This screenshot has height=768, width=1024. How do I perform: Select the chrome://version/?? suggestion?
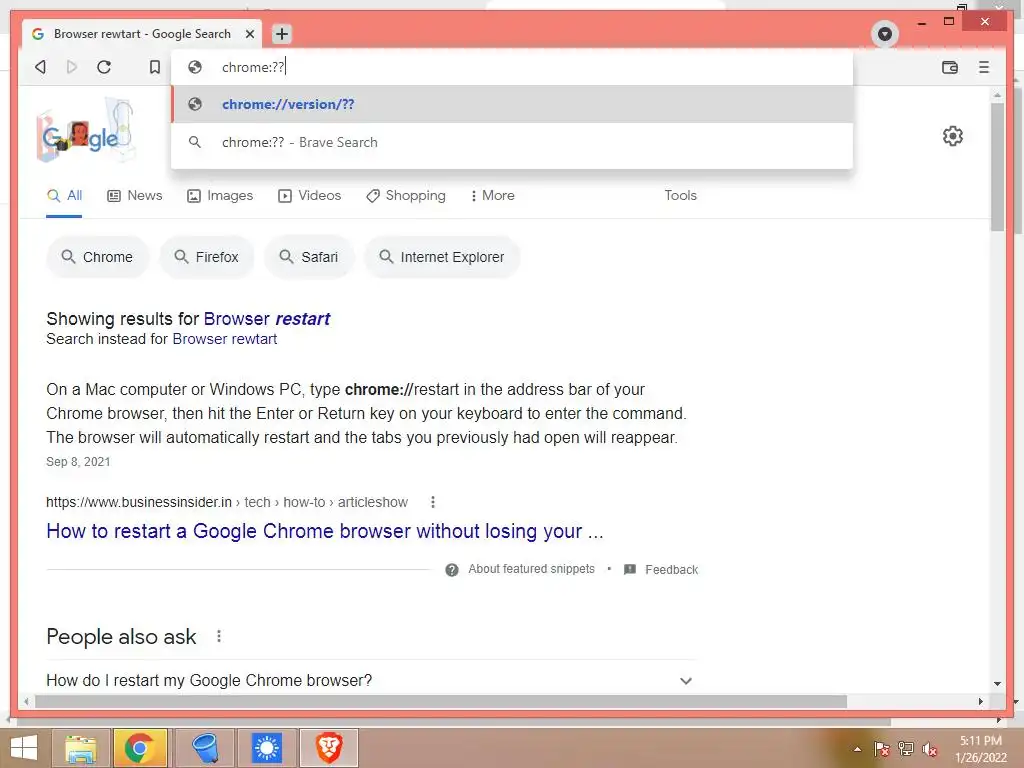click(512, 104)
